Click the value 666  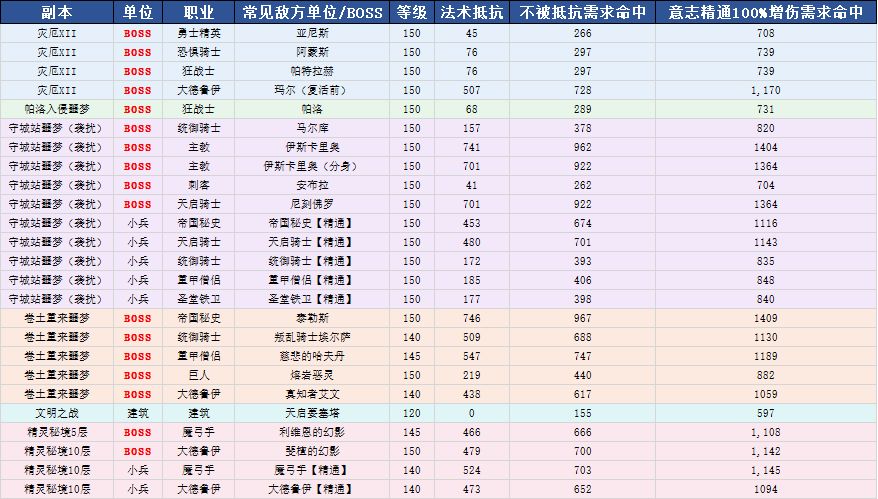pos(582,432)
